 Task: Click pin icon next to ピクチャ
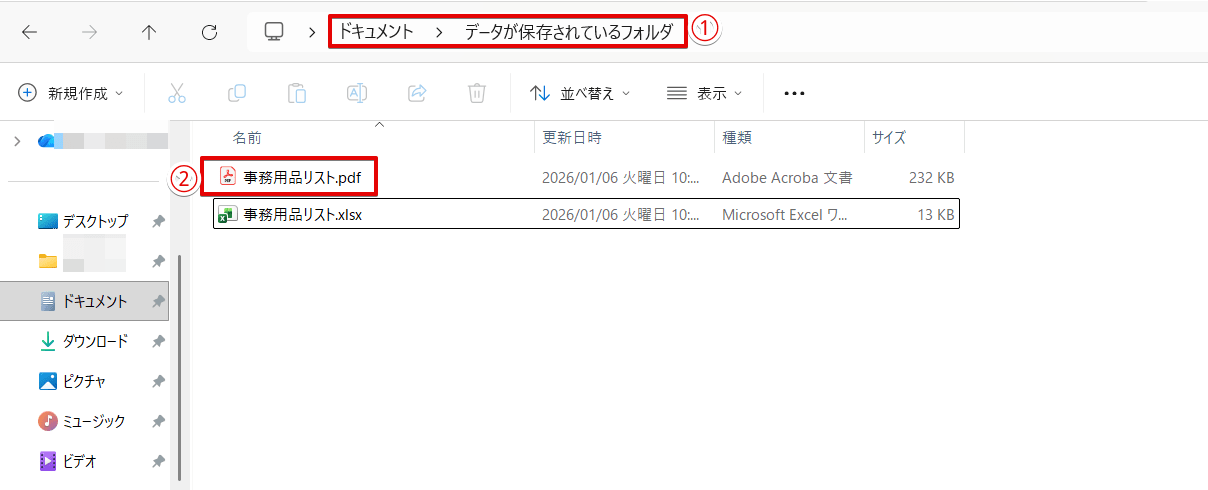tap(158, 382)
